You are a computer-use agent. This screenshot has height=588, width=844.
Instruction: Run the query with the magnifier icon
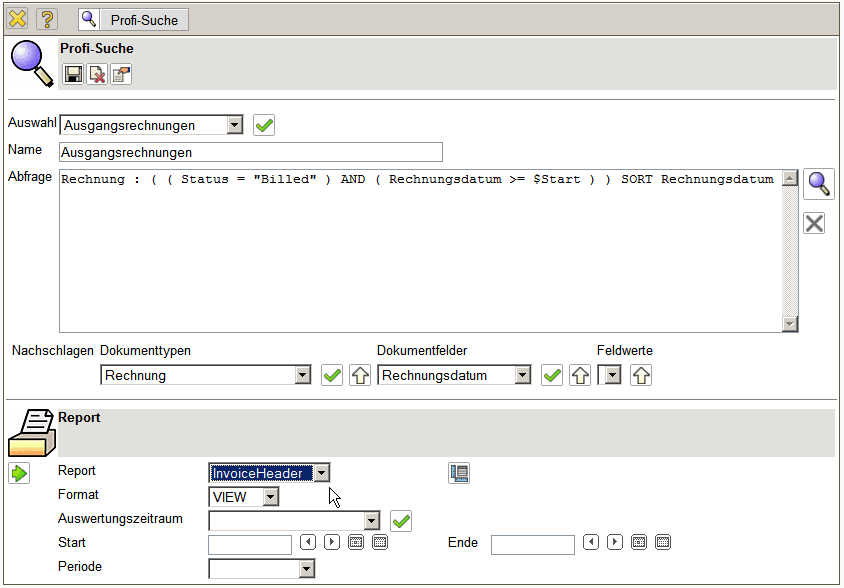coord(819,183)
